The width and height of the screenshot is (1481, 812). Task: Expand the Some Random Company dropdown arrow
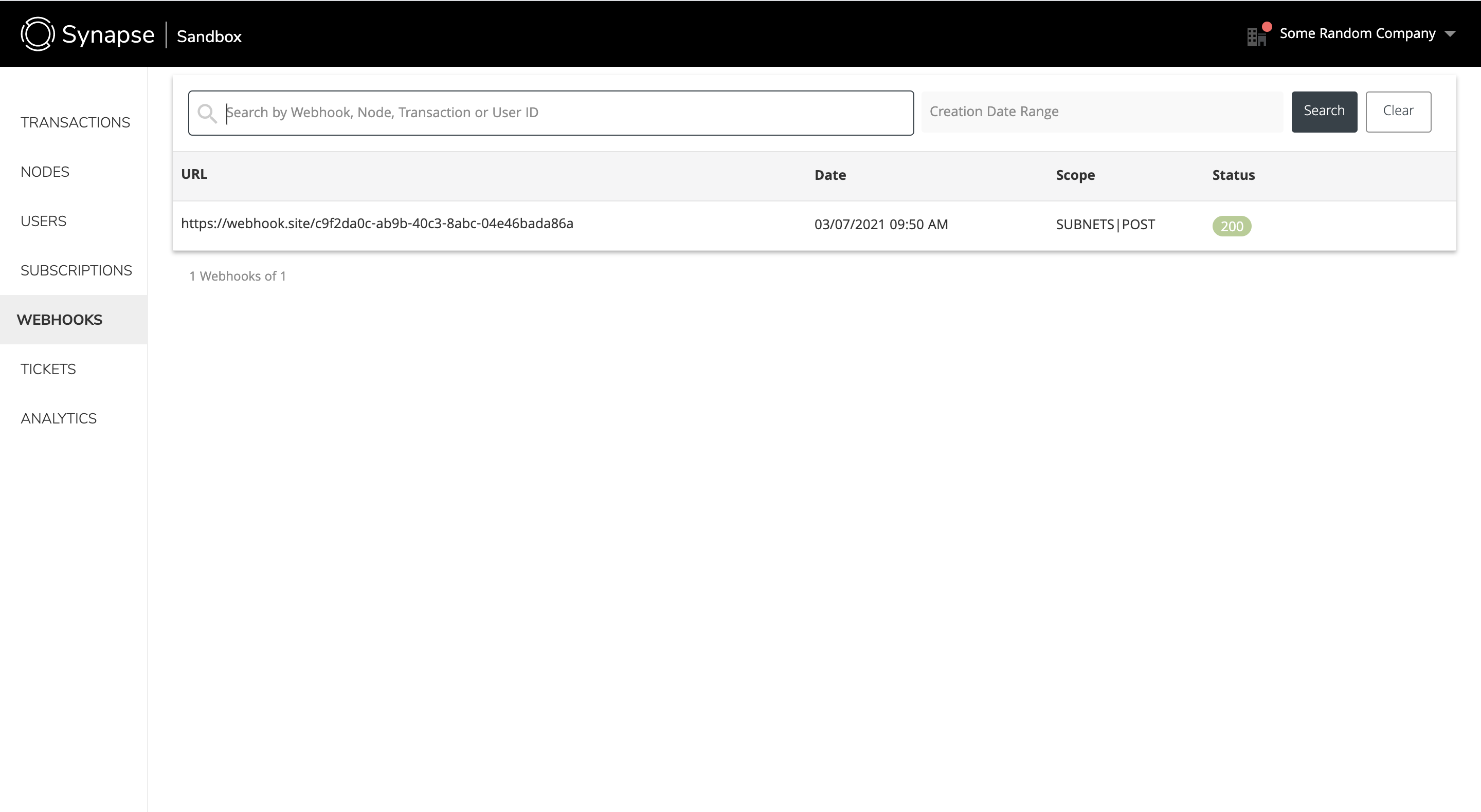[1450, 34]
